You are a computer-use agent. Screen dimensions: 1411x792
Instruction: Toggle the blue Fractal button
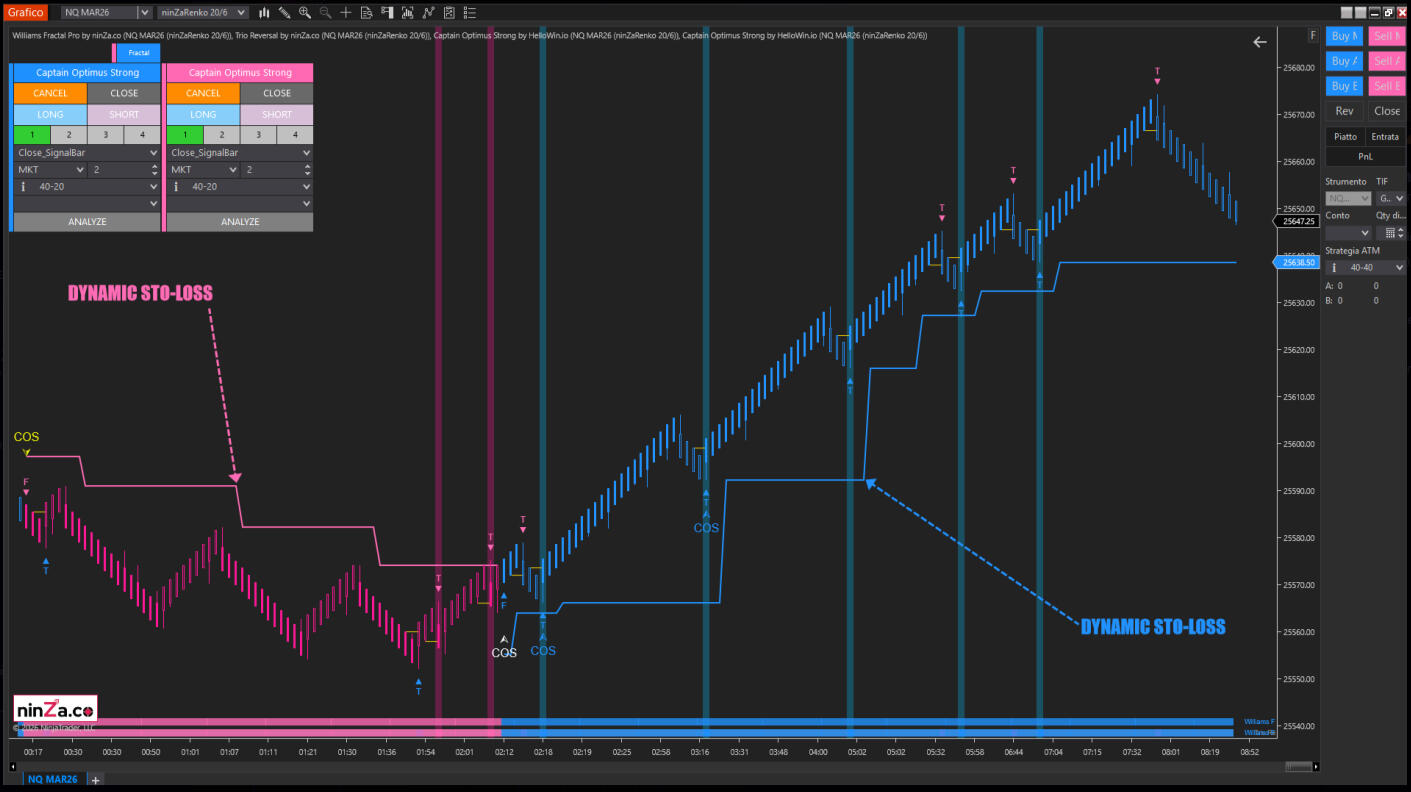pos(139,52)
